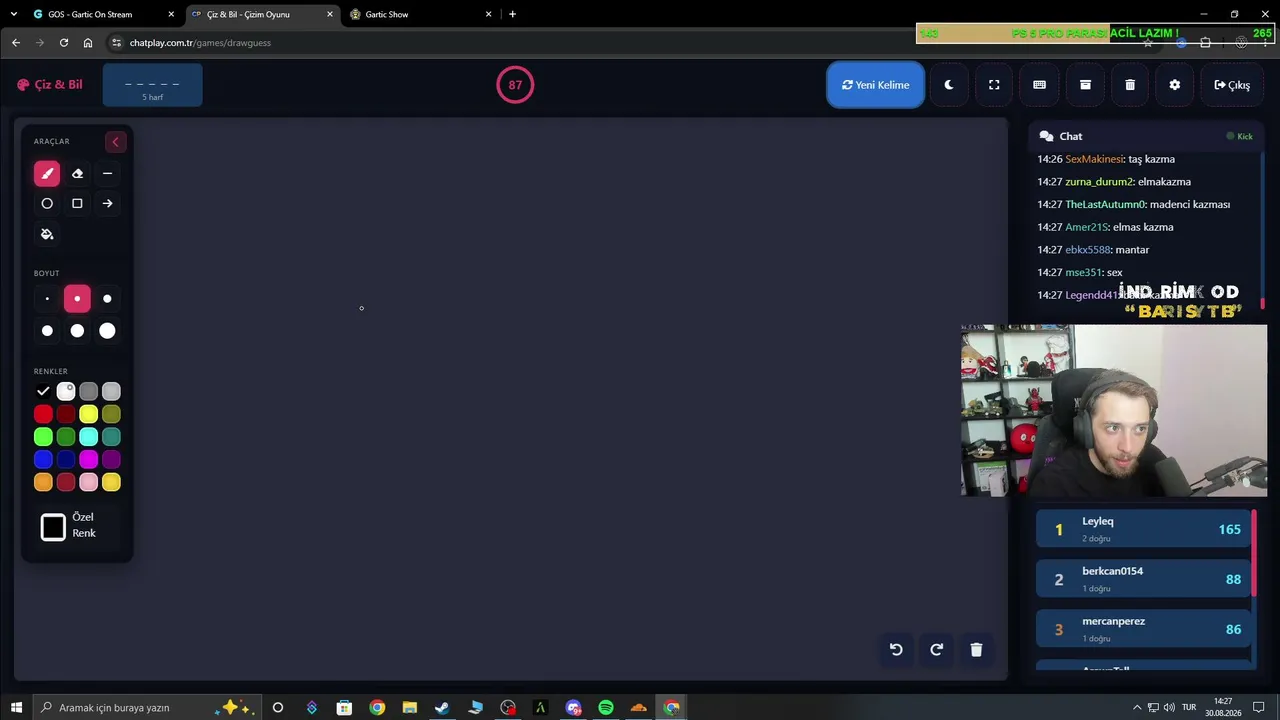Select the brush drawing tool
Screen dimensions: 1280x720
pos(47,173)
